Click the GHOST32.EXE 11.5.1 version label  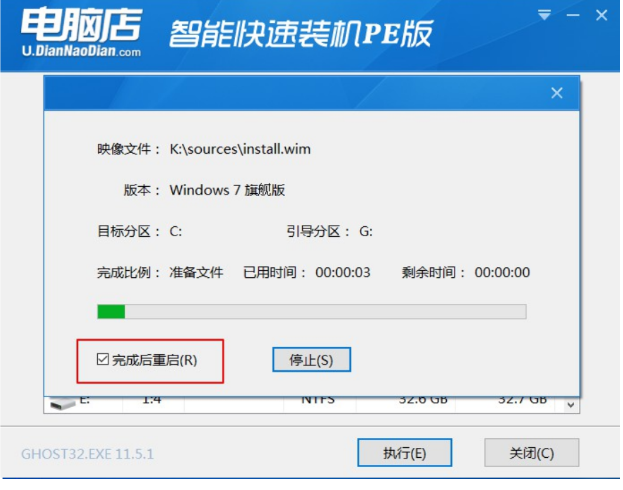pos(87,454)
